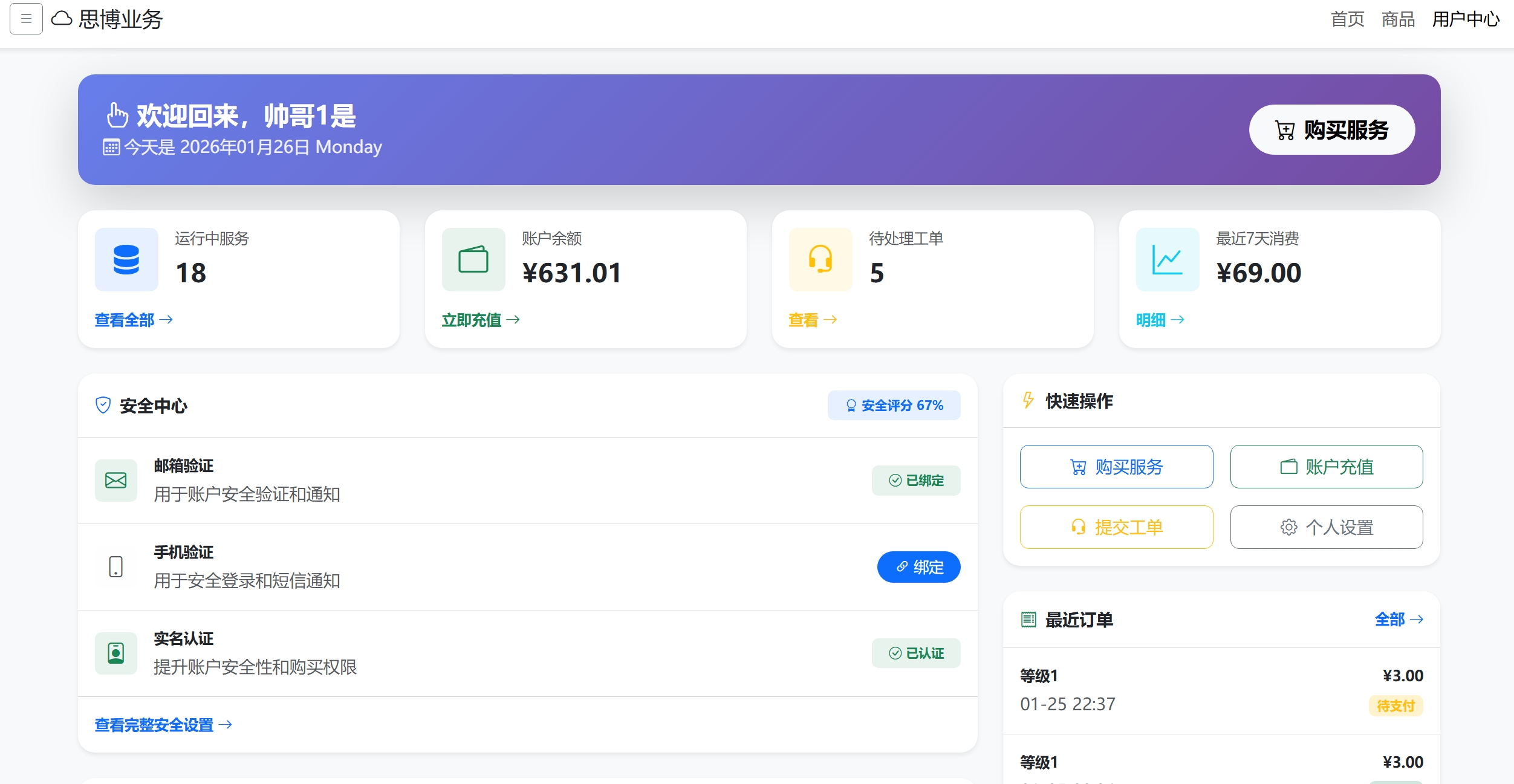The width and height of the screenshot is (1514, 784).
Task: Click the 已认证 badge for 实名认证
Action: coord(915,653)
